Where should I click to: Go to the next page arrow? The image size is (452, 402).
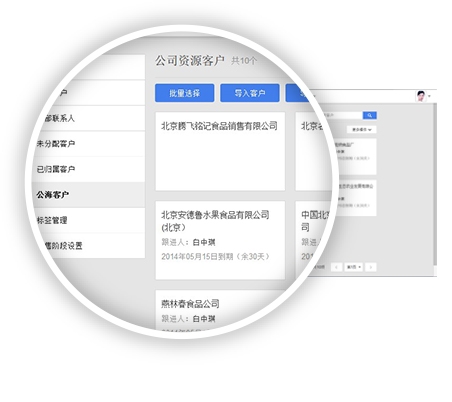[x=371, y=267]
